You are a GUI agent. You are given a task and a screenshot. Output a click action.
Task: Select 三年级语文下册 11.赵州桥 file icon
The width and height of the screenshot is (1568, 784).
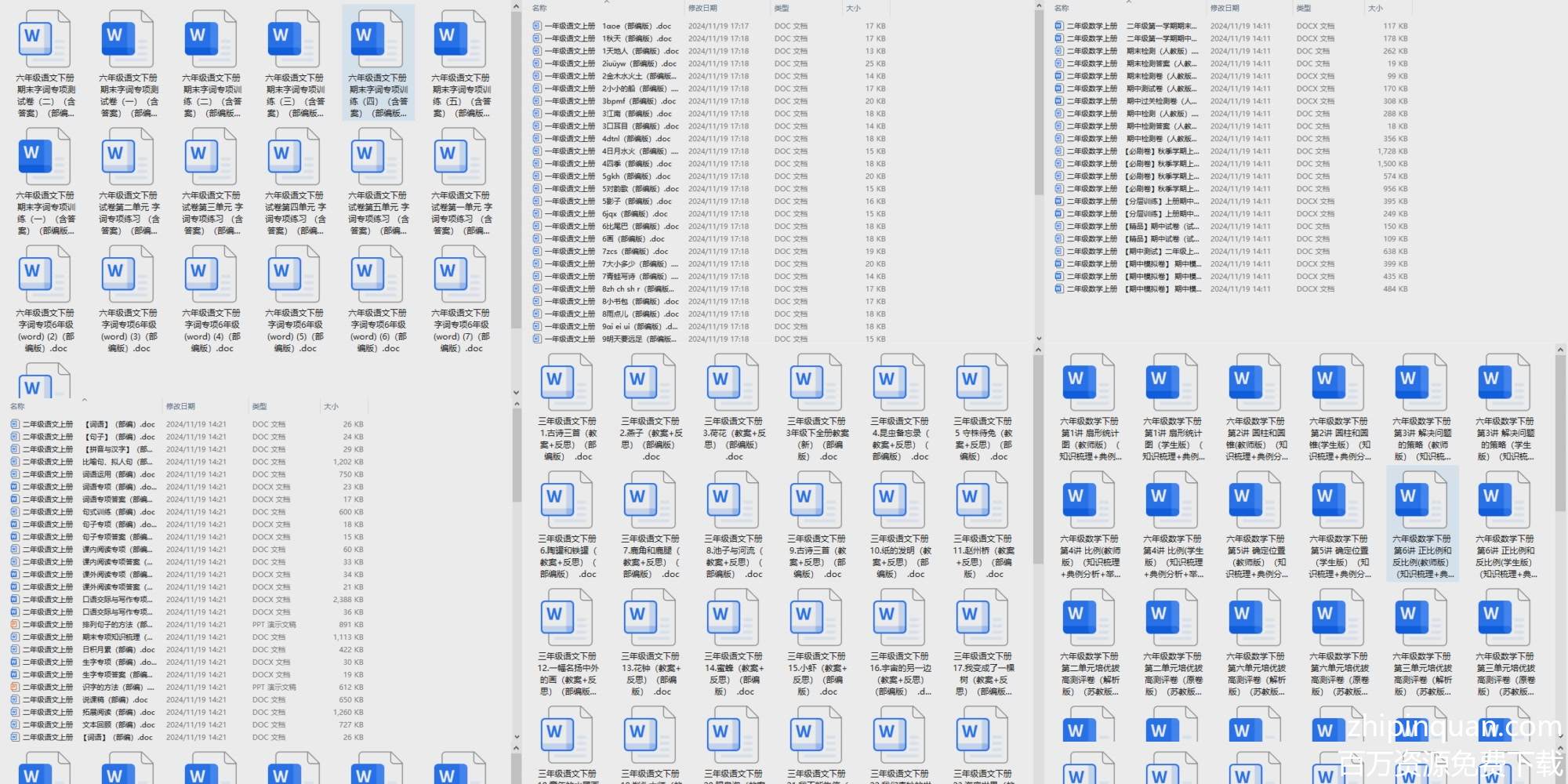coord(982,499)
